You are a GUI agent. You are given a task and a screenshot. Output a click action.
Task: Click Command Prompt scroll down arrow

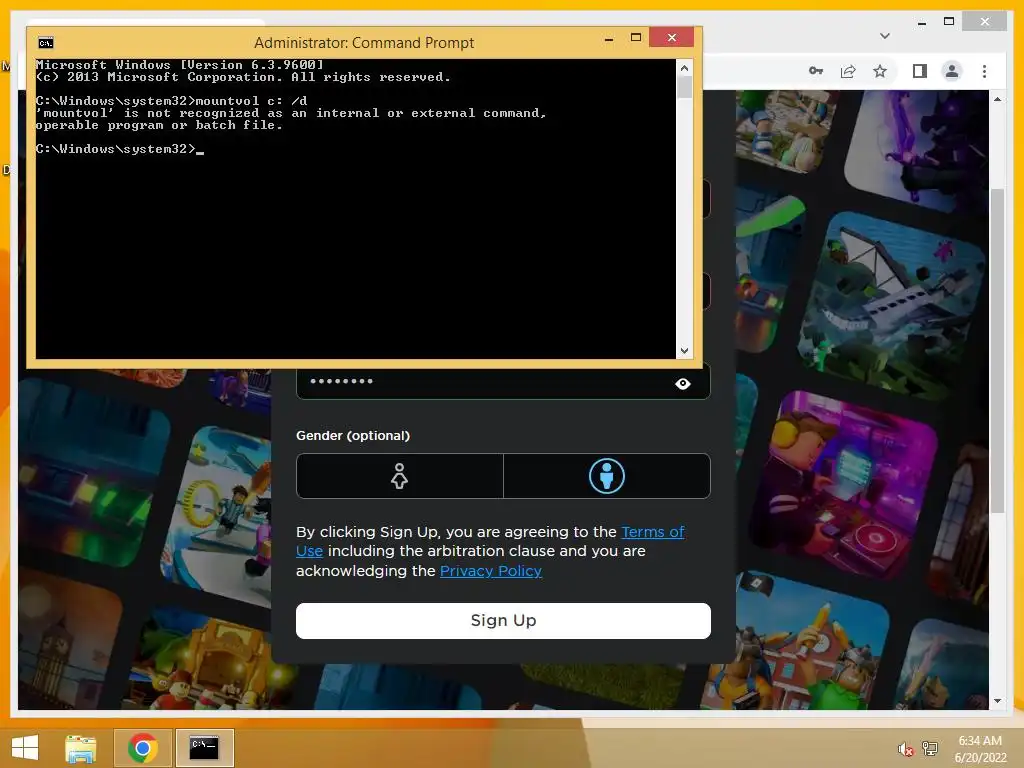coord(684,351)
